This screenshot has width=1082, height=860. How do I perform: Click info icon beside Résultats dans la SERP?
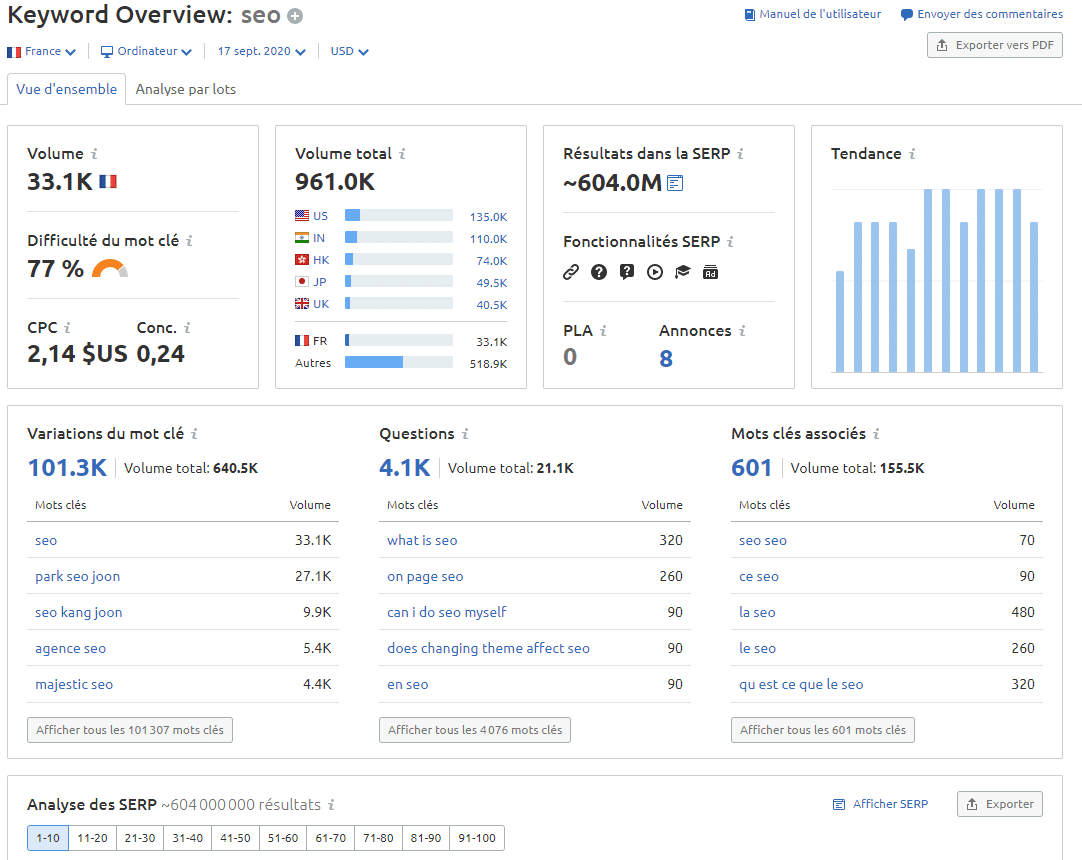[740, 154]
